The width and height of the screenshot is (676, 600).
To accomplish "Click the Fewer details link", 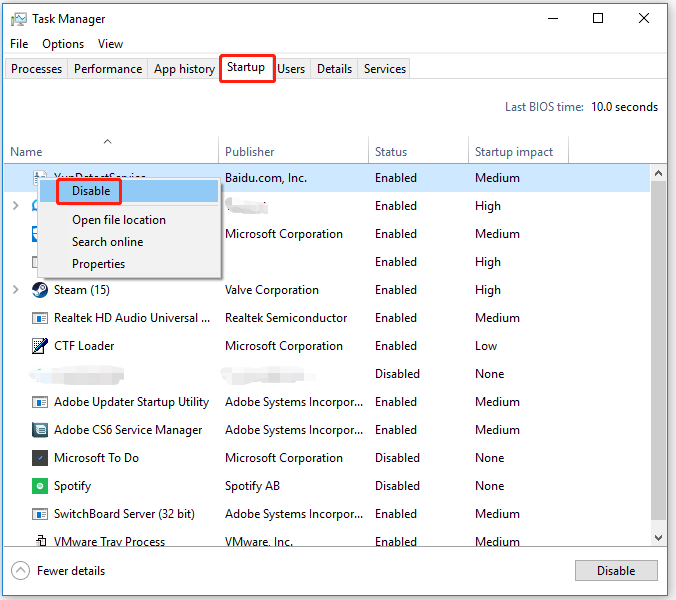I will [x=71, y=571].
